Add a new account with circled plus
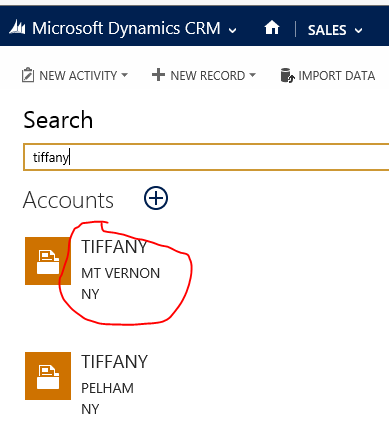Viewport: 389px width, 431px height. click(156, 198)
